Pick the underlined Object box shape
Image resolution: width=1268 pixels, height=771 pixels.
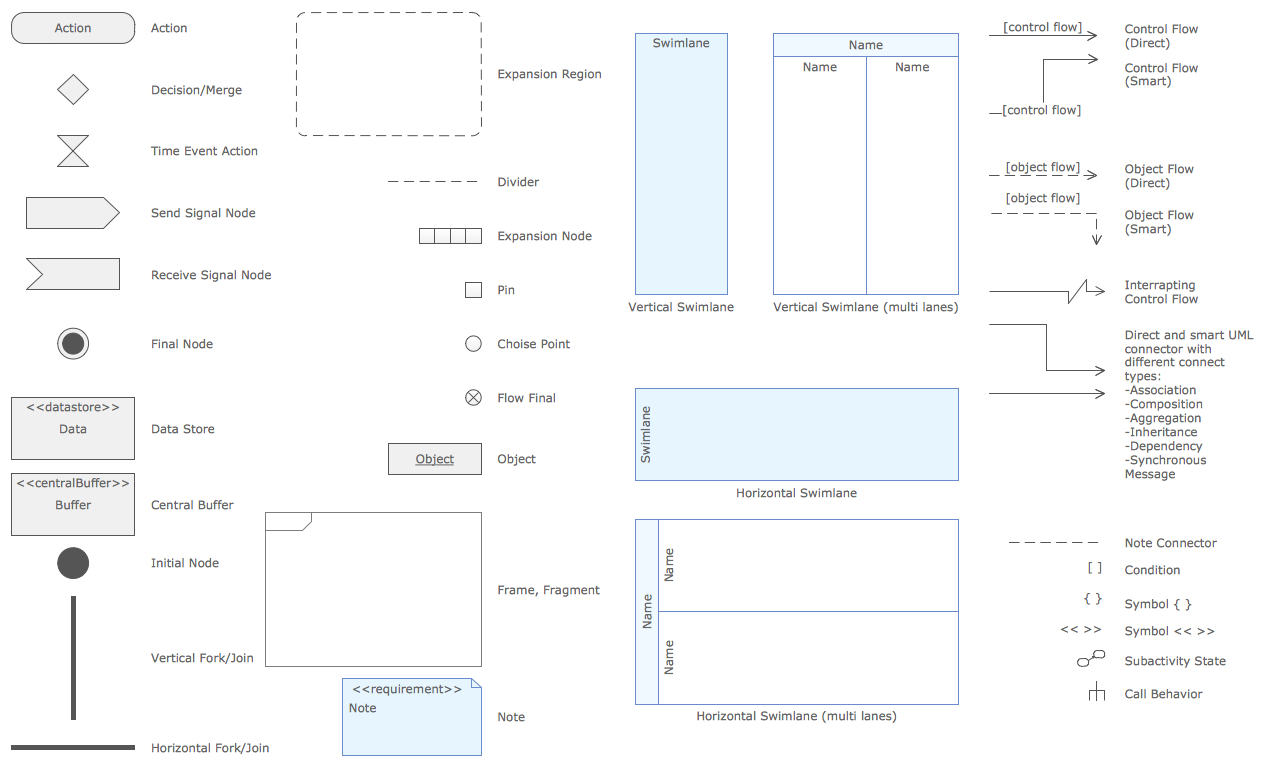435,459
